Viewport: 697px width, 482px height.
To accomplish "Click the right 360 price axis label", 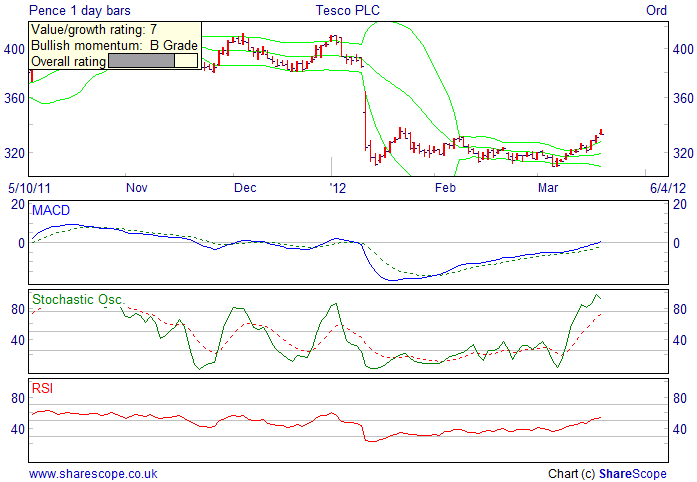I will pos(683,98).
